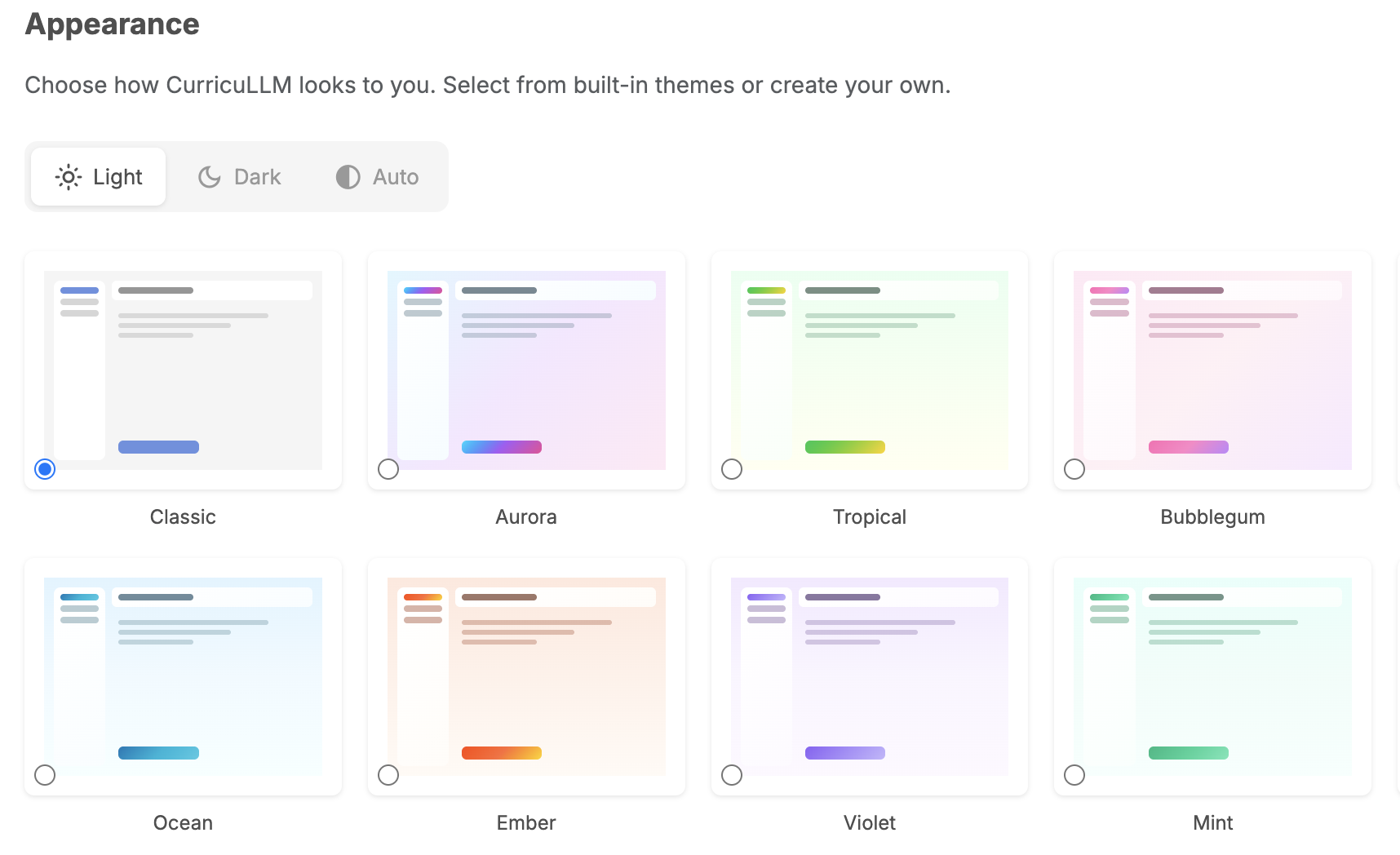Click the green button graphic in Tropical preview

pos(844,446)
